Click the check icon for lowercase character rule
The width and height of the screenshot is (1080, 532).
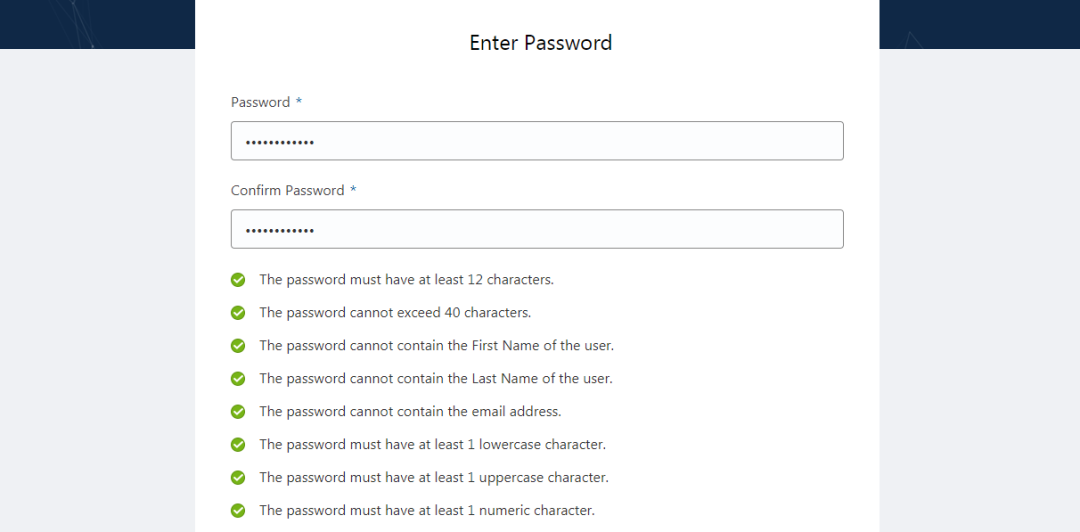click(238, 445)
